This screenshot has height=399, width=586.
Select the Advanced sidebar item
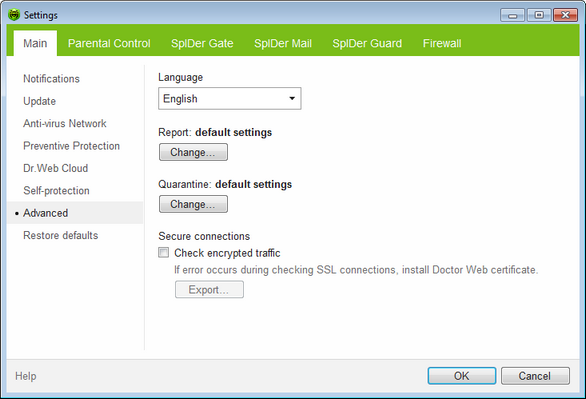[x=75, y=213]
